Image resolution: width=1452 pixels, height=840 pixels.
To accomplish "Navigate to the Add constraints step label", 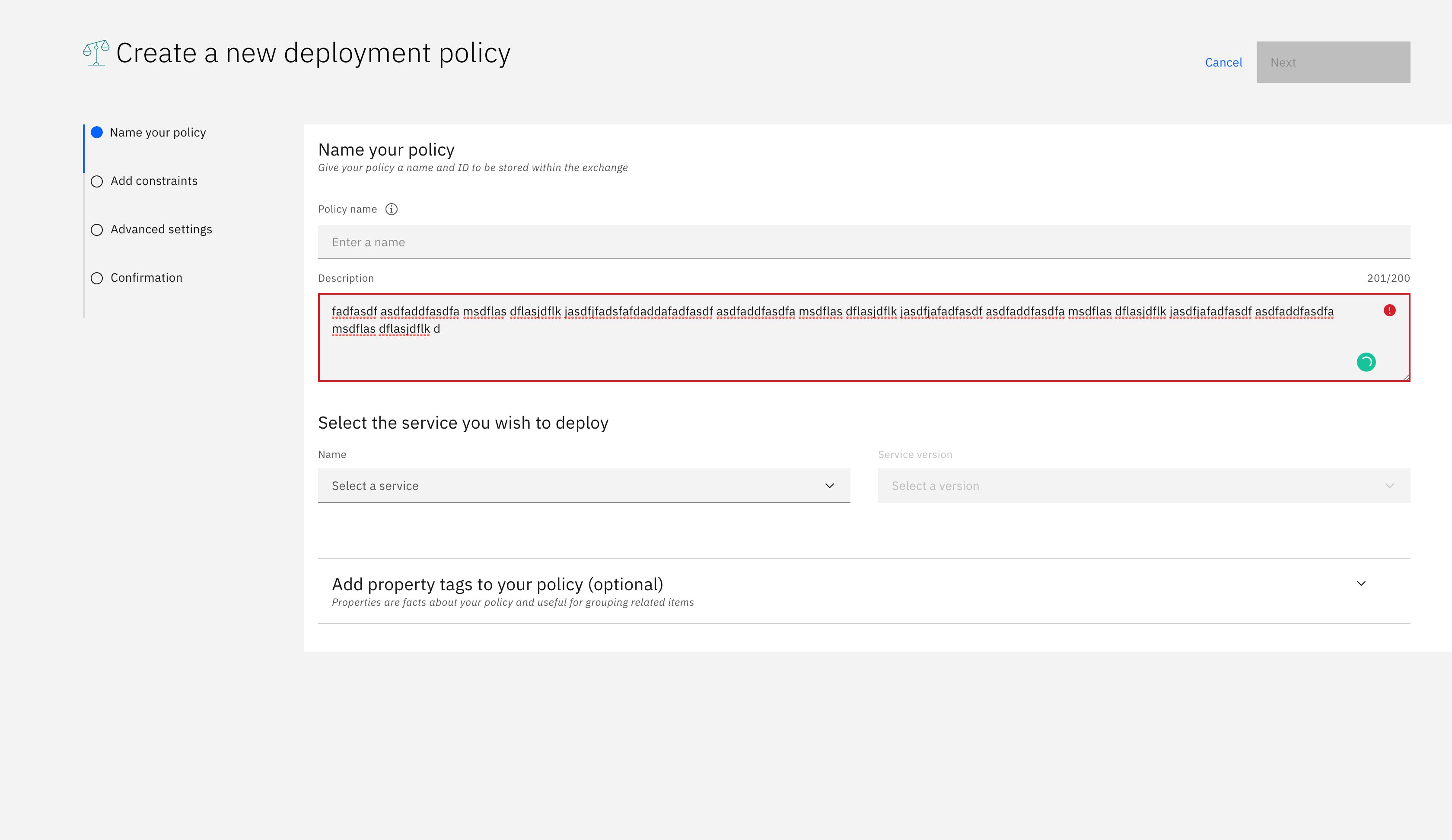I will click(x=154, y=181).
